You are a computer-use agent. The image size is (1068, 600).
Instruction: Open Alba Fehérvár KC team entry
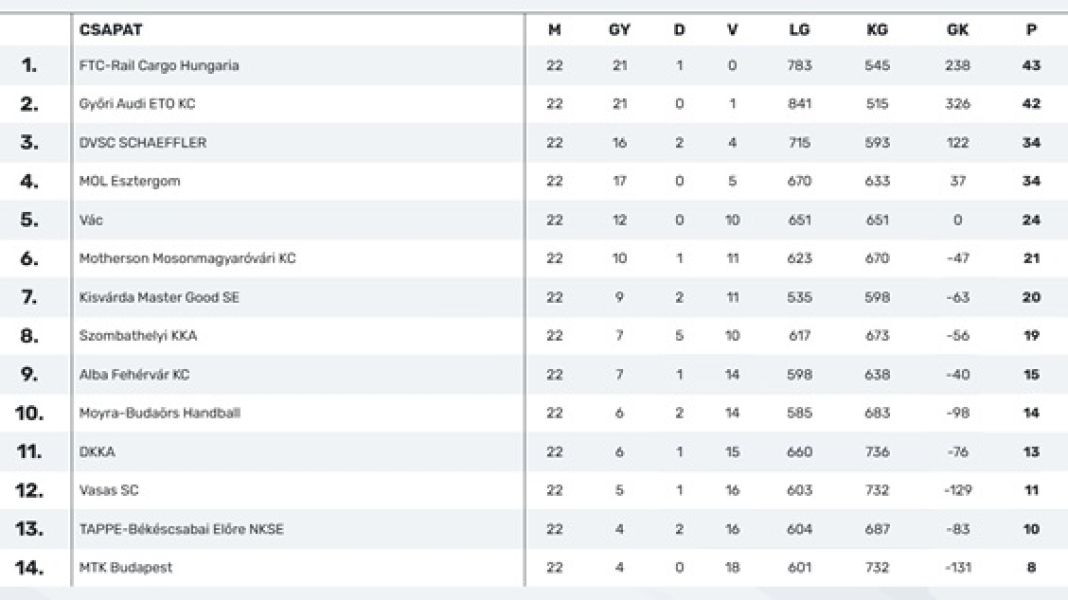point(134,375)
